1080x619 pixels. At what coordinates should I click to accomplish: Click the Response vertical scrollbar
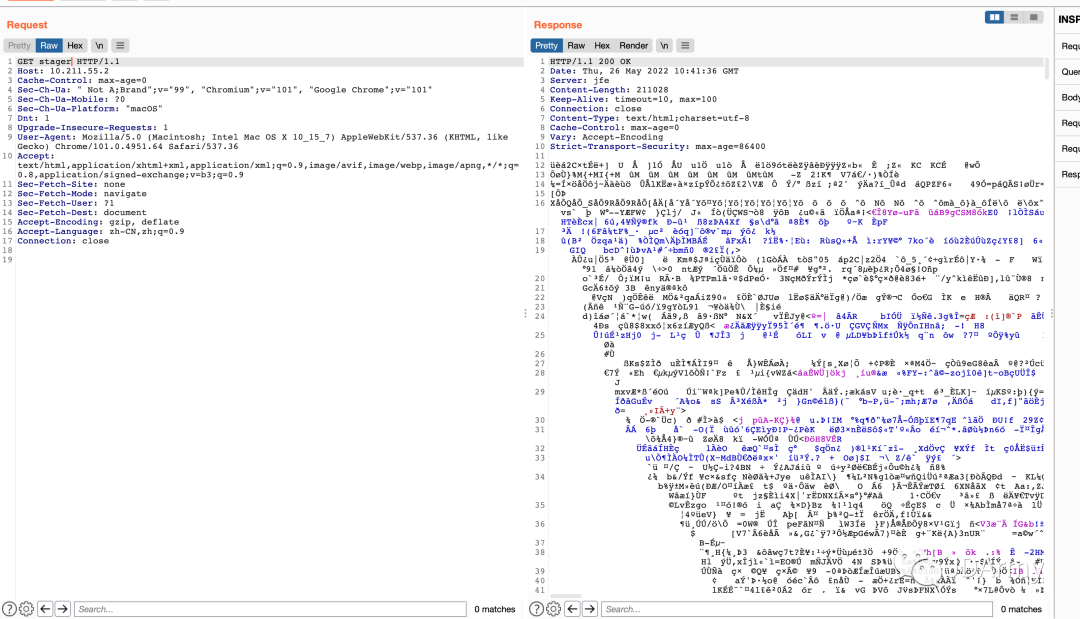coord(1048,68)
